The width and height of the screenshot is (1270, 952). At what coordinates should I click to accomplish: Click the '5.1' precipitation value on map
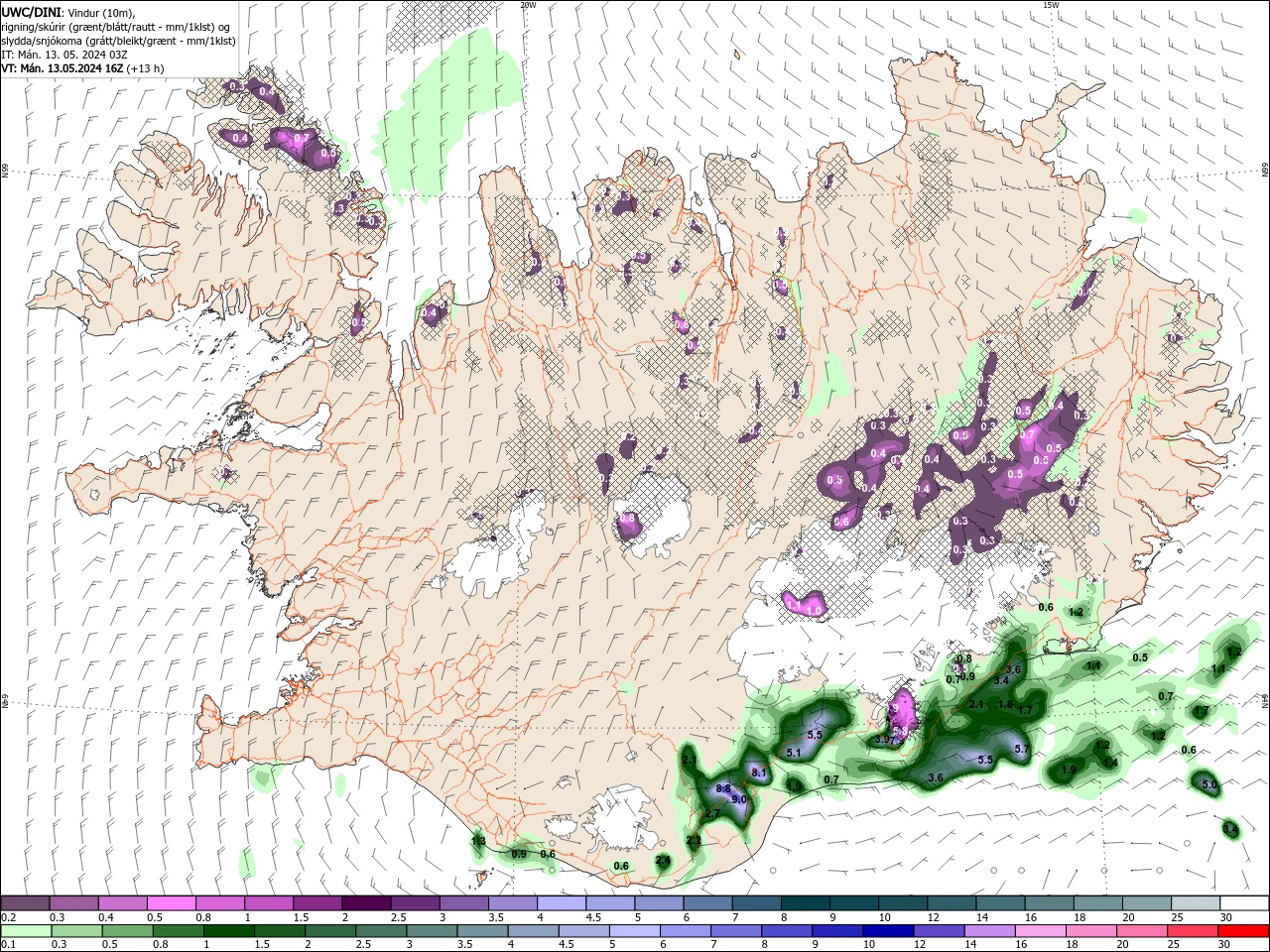click(794, 753)
